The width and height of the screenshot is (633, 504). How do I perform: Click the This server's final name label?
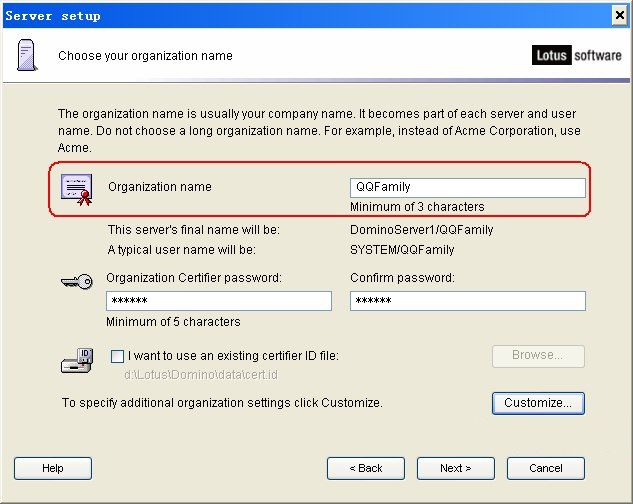coord(194,230)
